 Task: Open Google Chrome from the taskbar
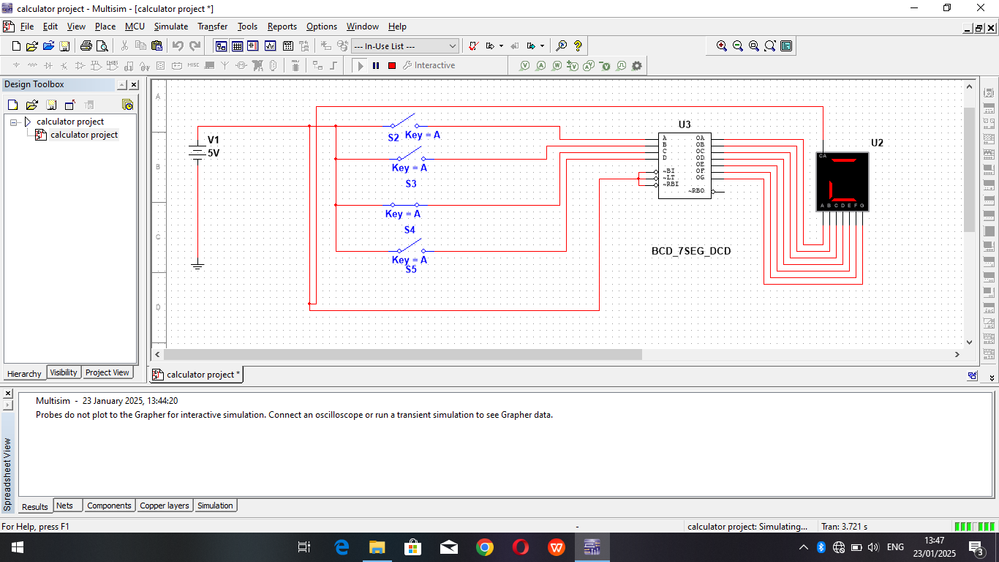coord(485,547)
